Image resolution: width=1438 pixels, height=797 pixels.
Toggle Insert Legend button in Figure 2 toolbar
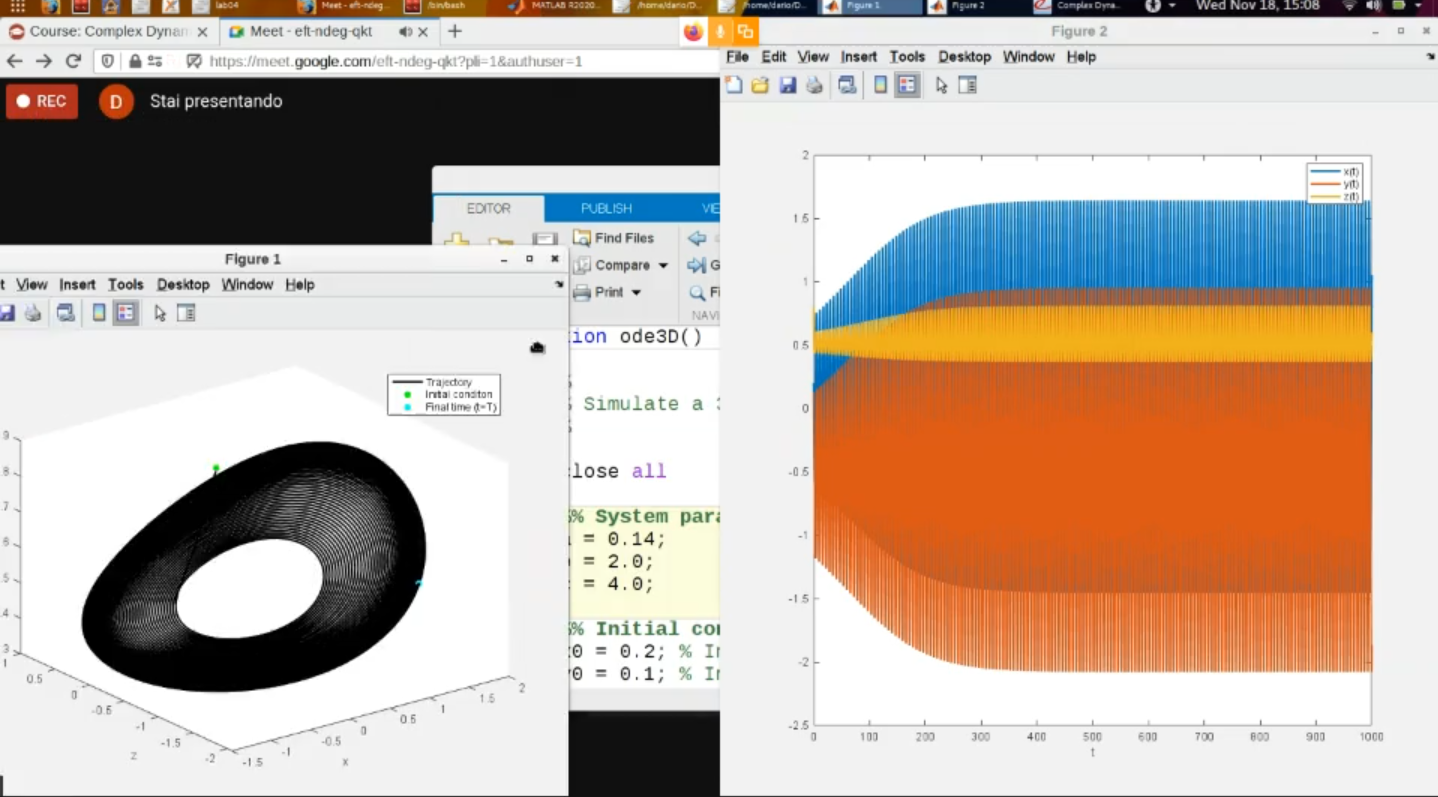coord(907,86)
